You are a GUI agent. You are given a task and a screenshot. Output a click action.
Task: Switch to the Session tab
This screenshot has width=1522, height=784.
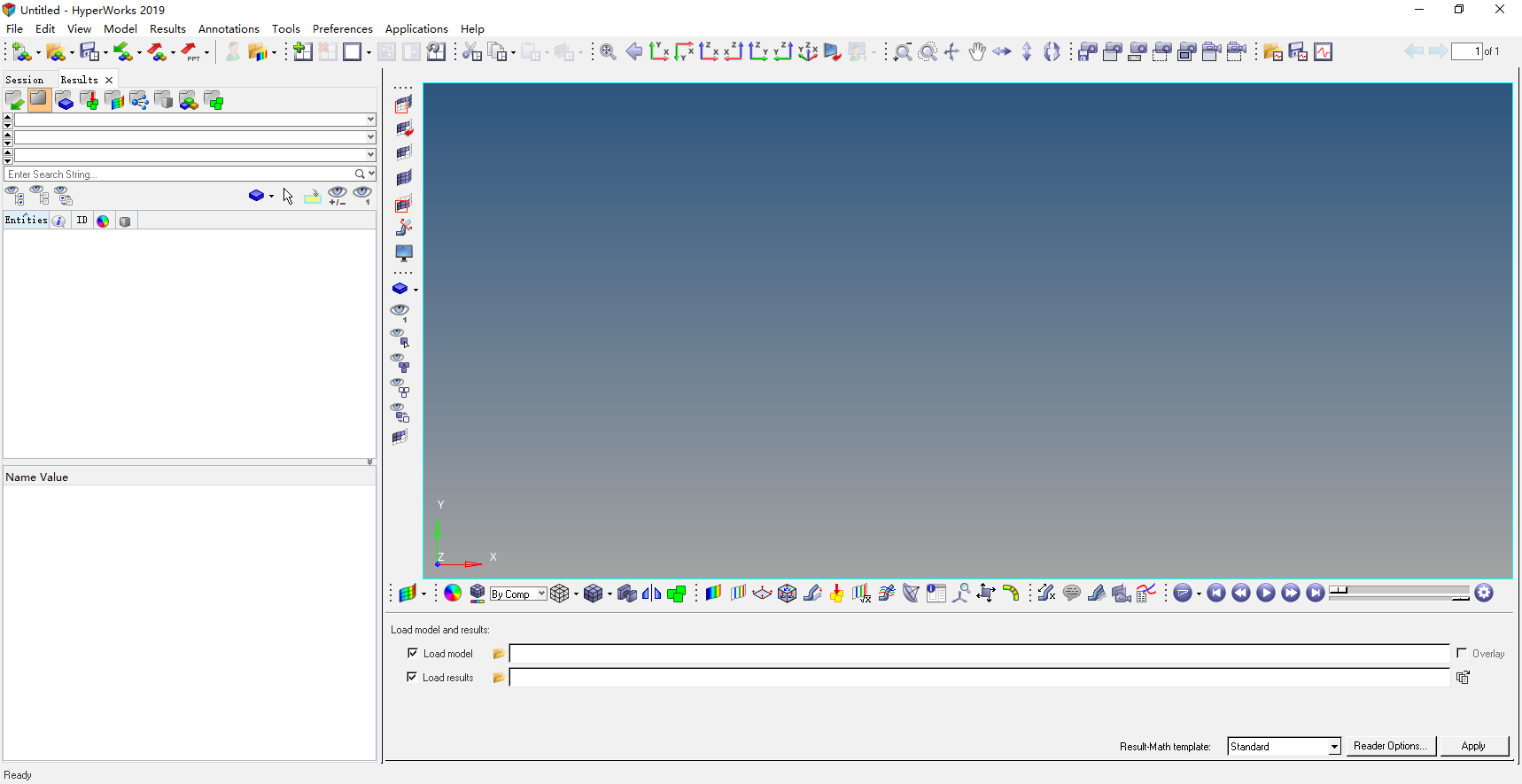pos(25,80)
